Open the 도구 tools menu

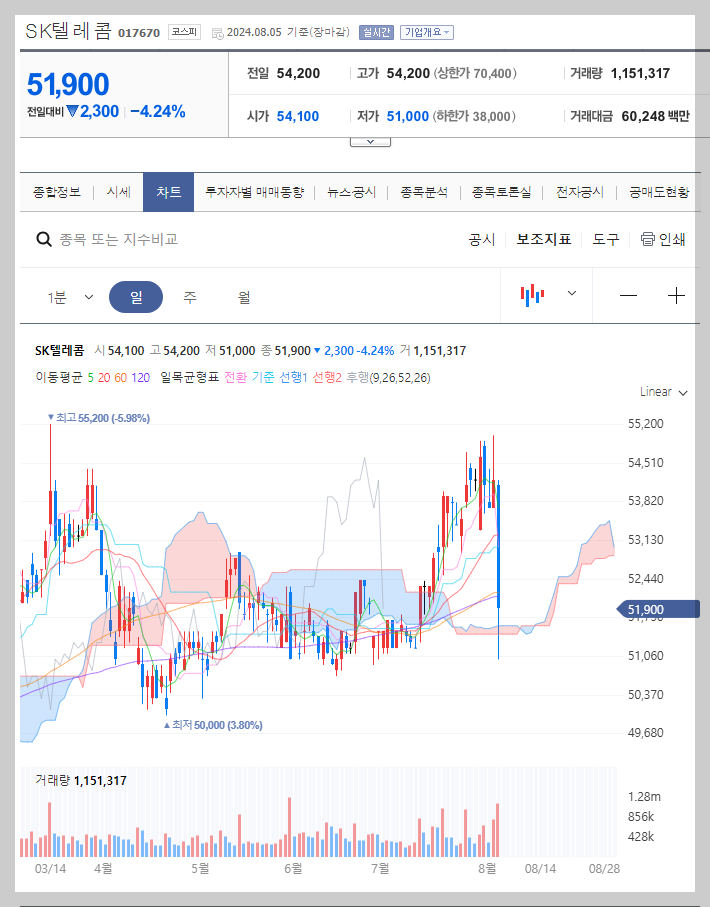pos(606,239)
